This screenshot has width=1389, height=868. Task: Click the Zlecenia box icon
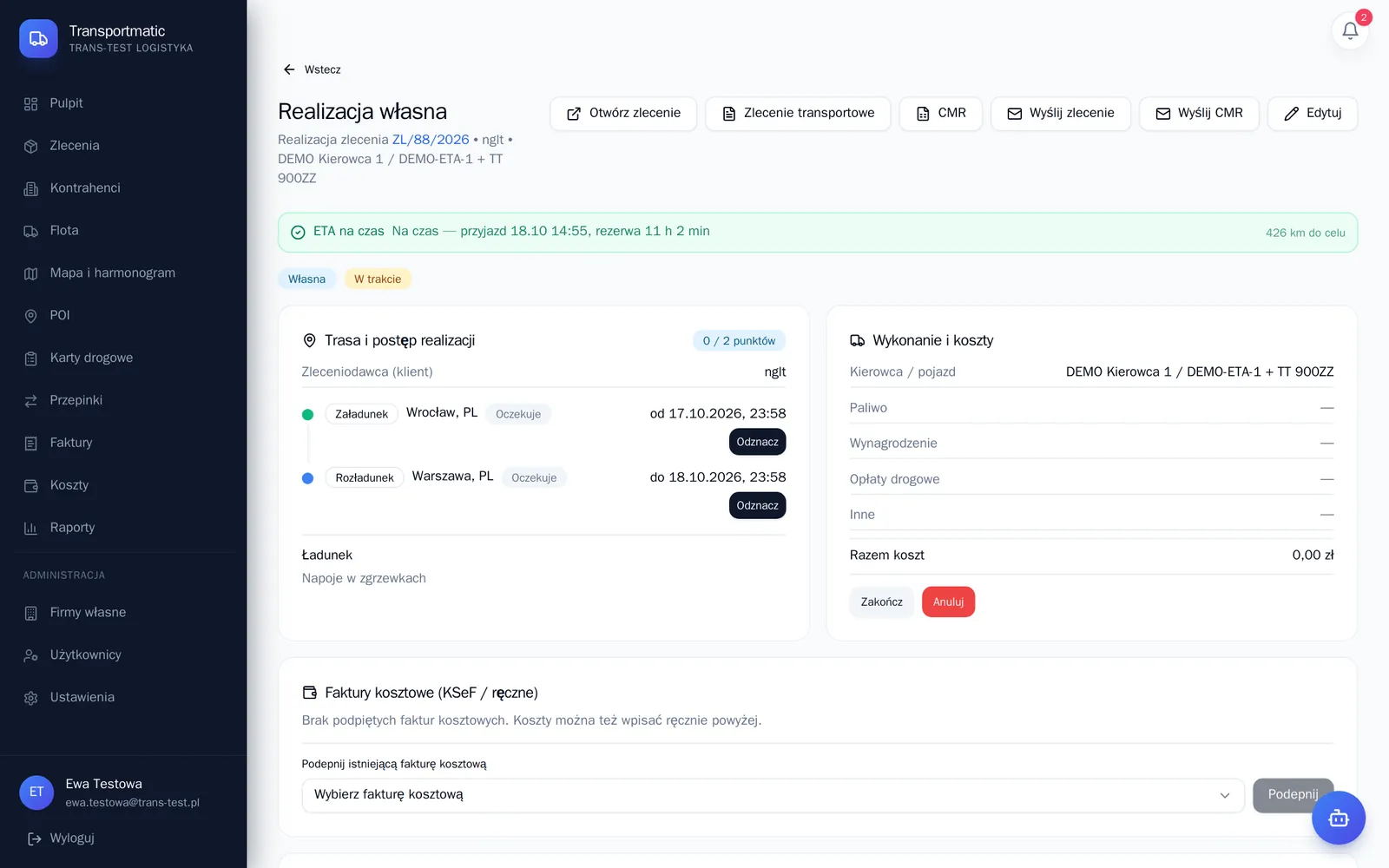31,147
